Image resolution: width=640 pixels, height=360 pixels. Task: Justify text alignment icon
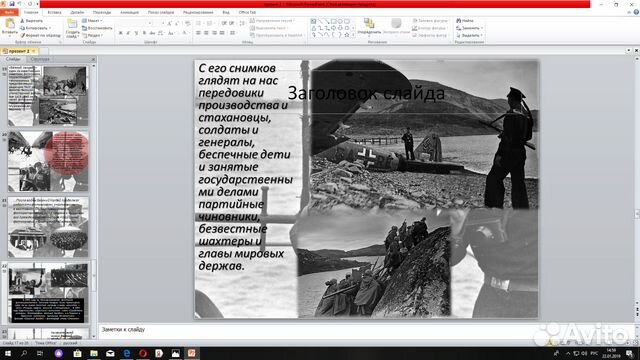click(222, 33)
